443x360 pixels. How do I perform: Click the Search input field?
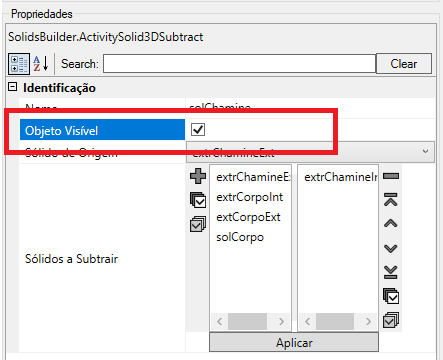click(239, 63)
